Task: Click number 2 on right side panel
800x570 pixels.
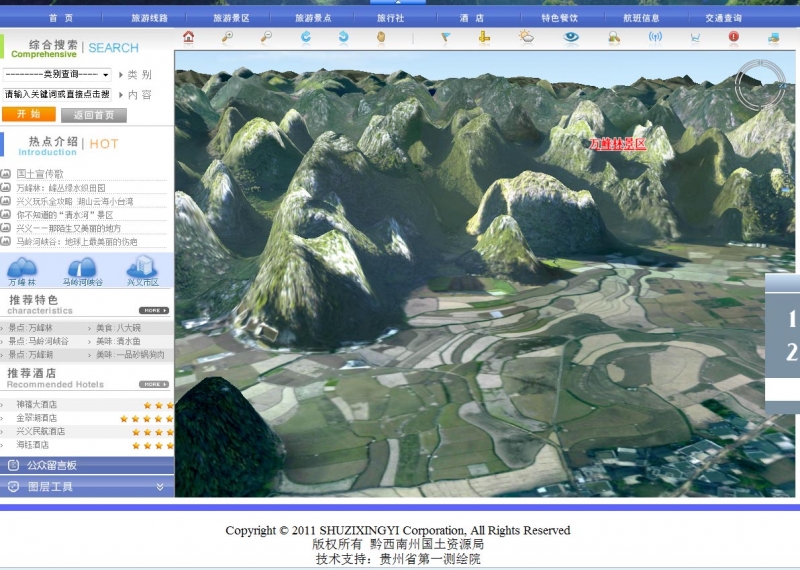Action: tap(792, 352)
